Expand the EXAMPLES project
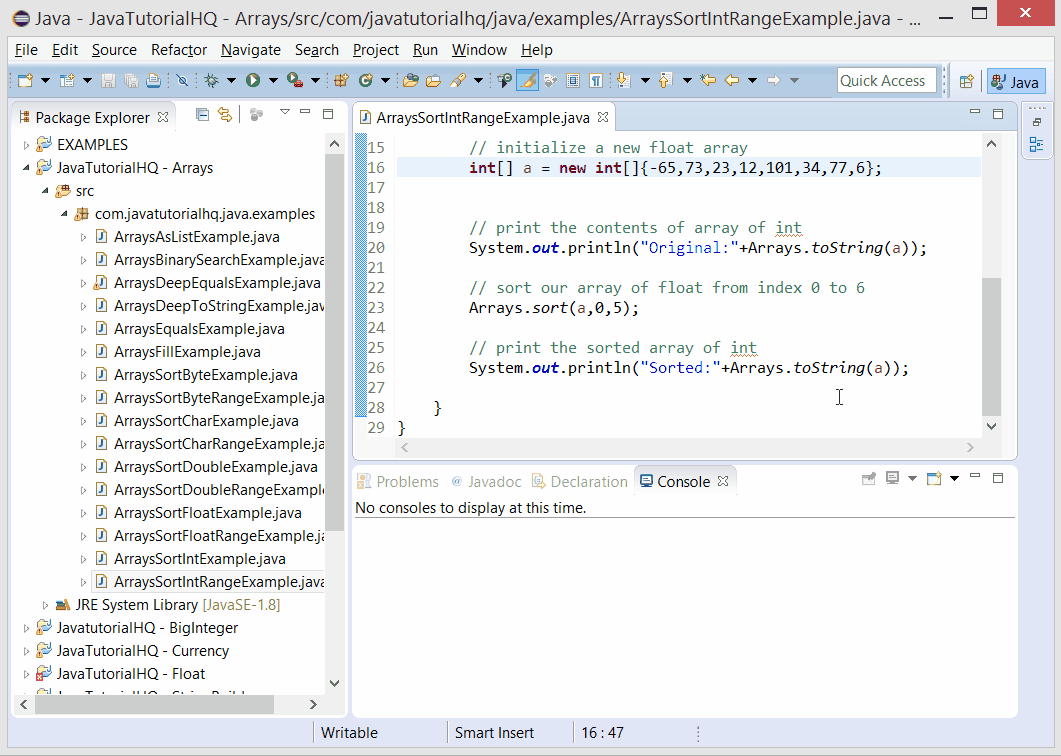The height and width of the screenshot is (756, 1061). click(26, 145)
